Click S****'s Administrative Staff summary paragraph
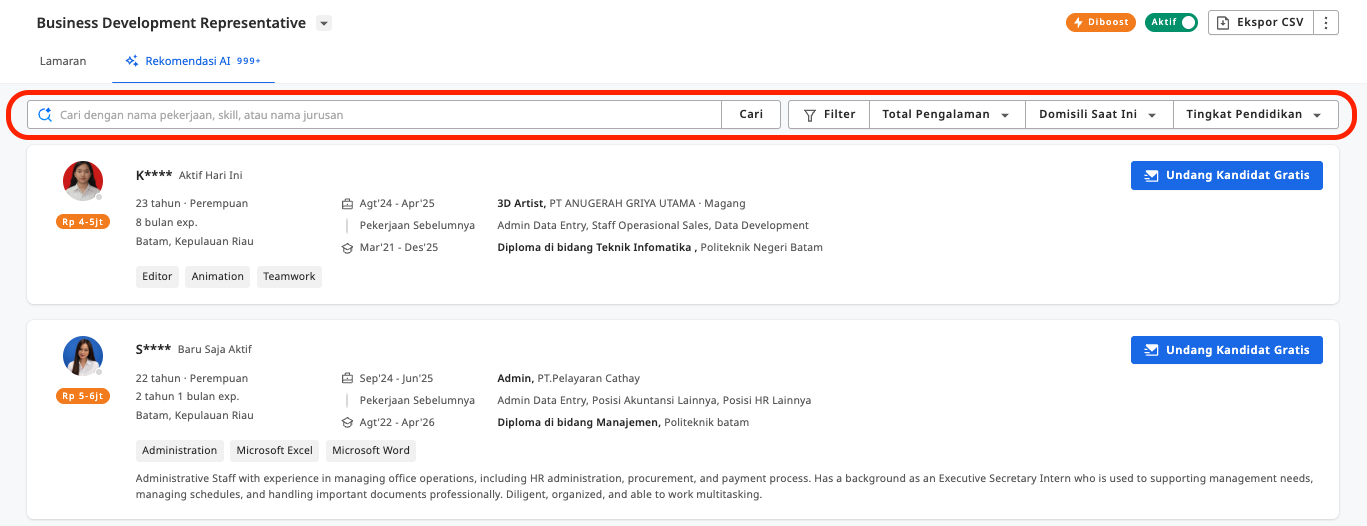 [x=724, y=486]
